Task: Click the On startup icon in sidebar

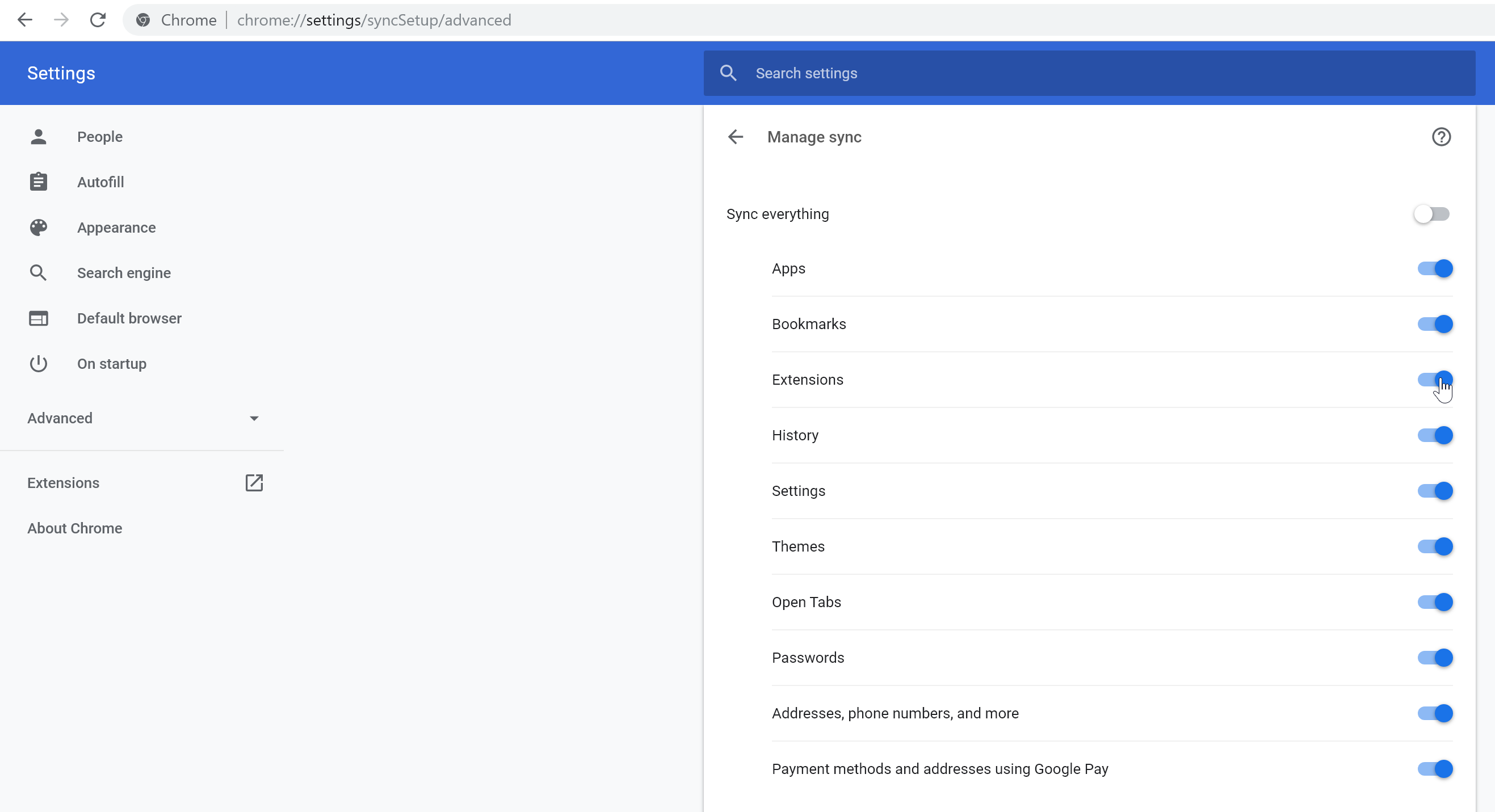Action: click(x=37, y=363)
